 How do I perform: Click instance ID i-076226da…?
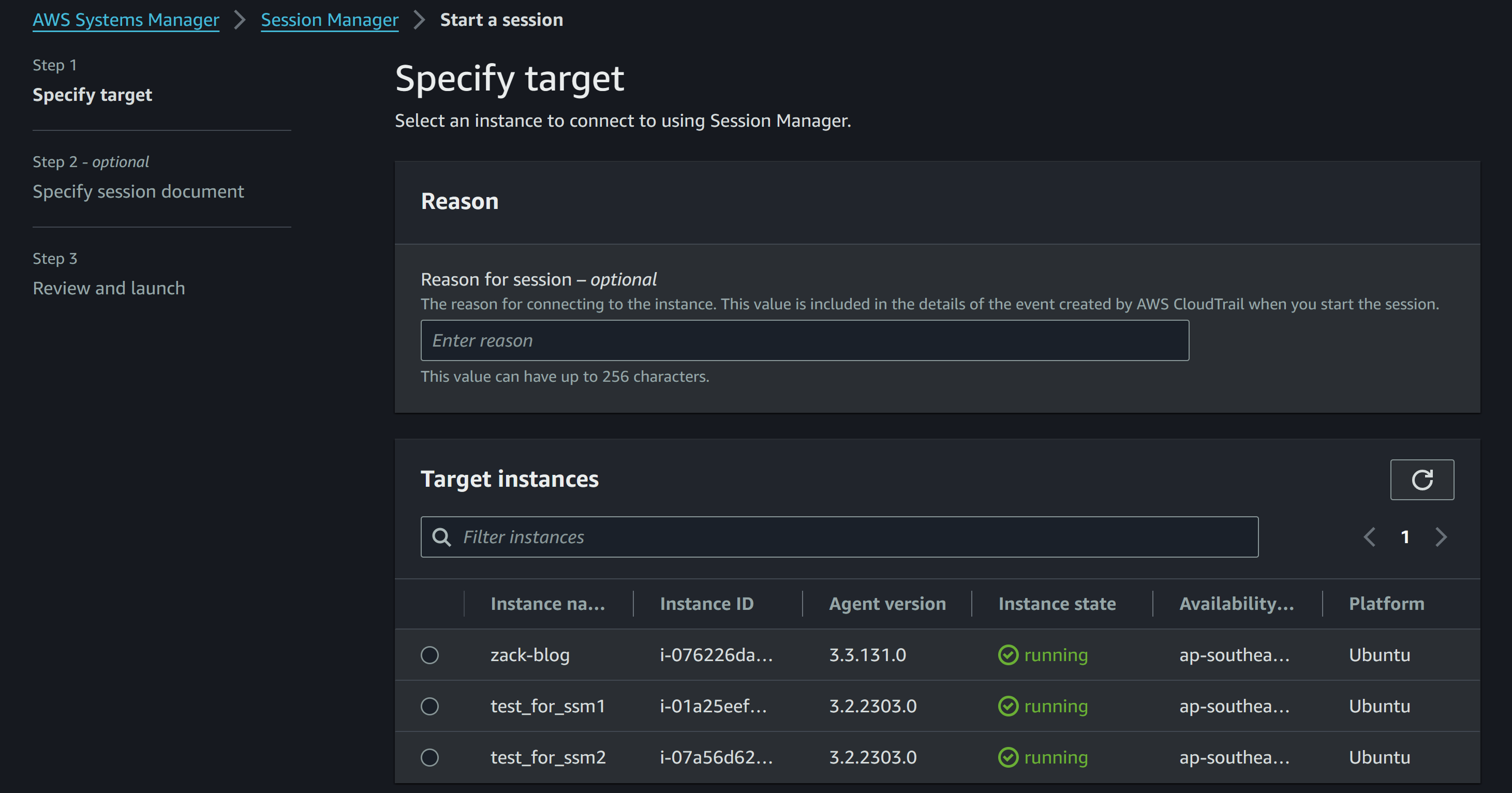click(x=716, y=655)
